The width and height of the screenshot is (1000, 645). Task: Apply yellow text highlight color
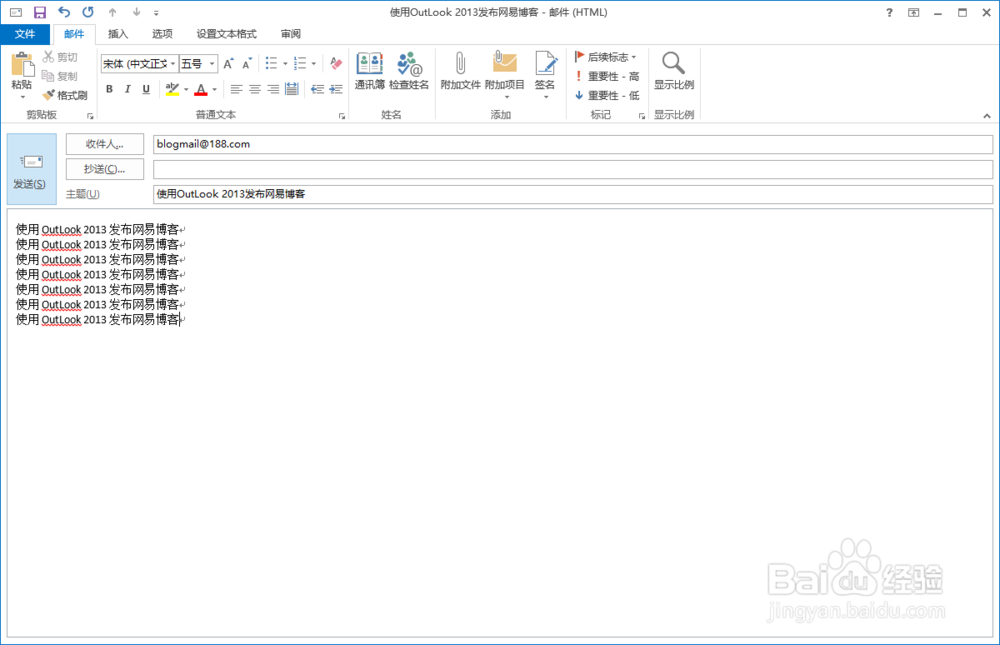coord(172,89)
